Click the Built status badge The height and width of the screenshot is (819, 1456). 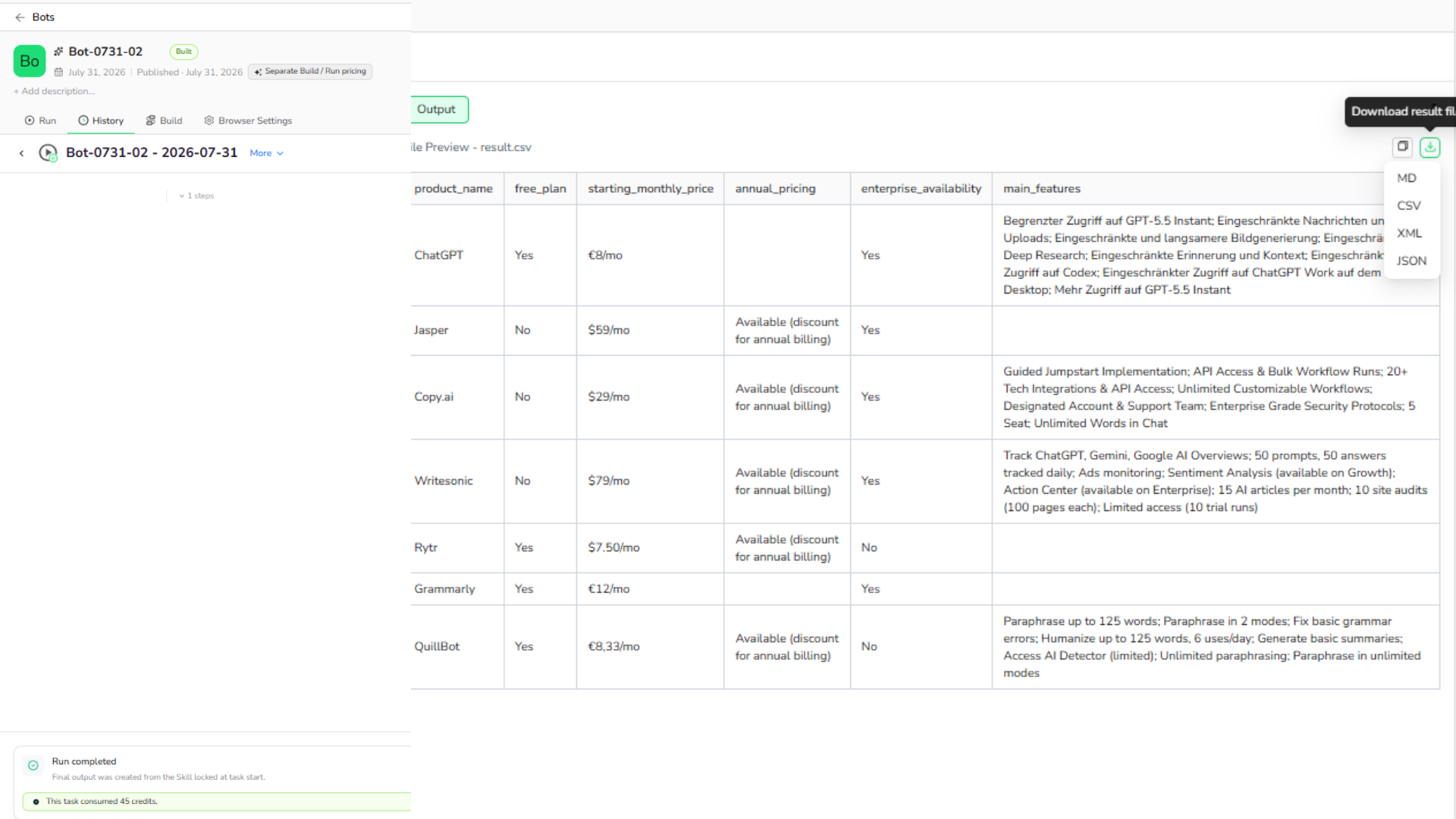pyautogui.click(x=184, y=52)
